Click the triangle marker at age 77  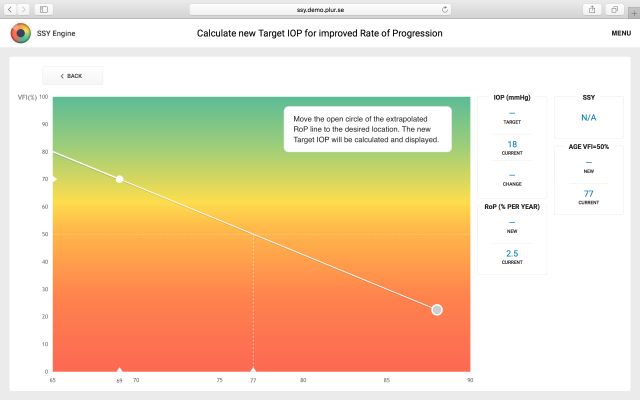[x=253, y=369]
